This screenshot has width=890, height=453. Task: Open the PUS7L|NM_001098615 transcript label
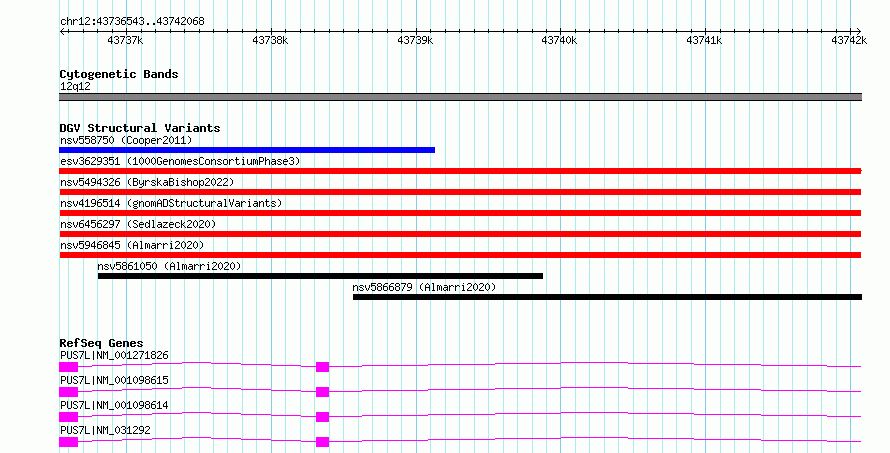[114, 380]
